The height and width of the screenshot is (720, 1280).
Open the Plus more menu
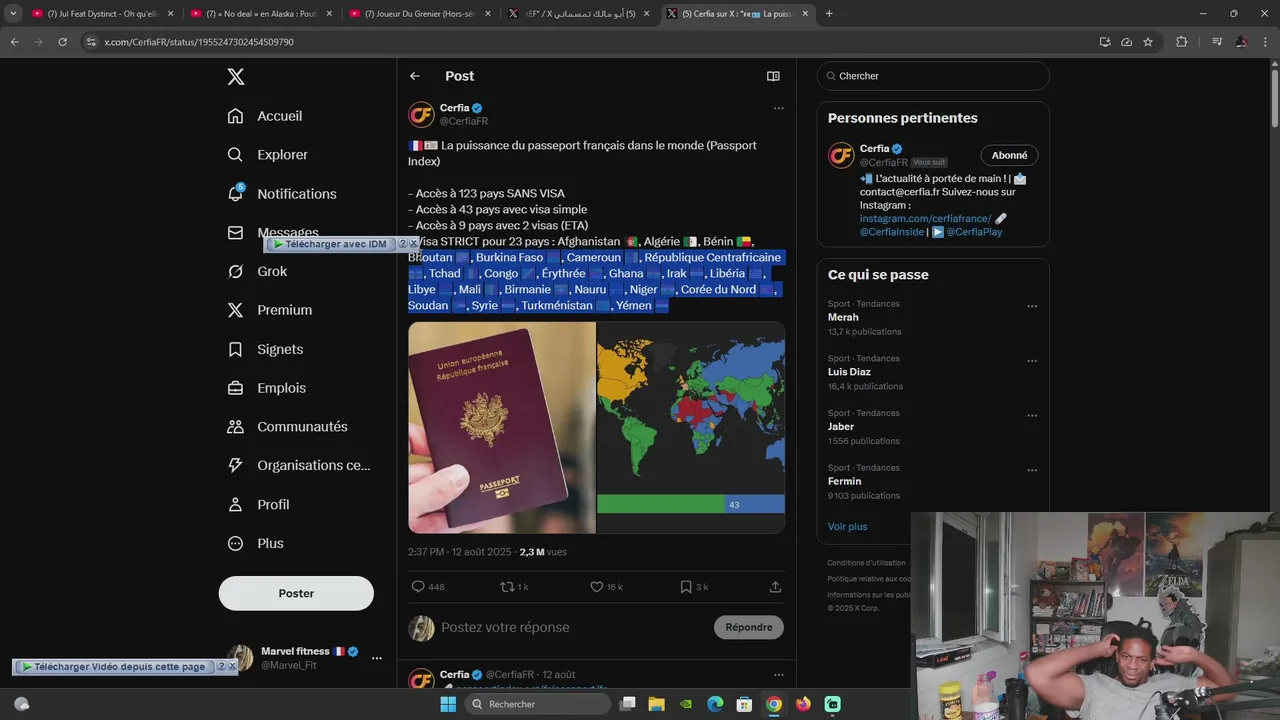255,544
